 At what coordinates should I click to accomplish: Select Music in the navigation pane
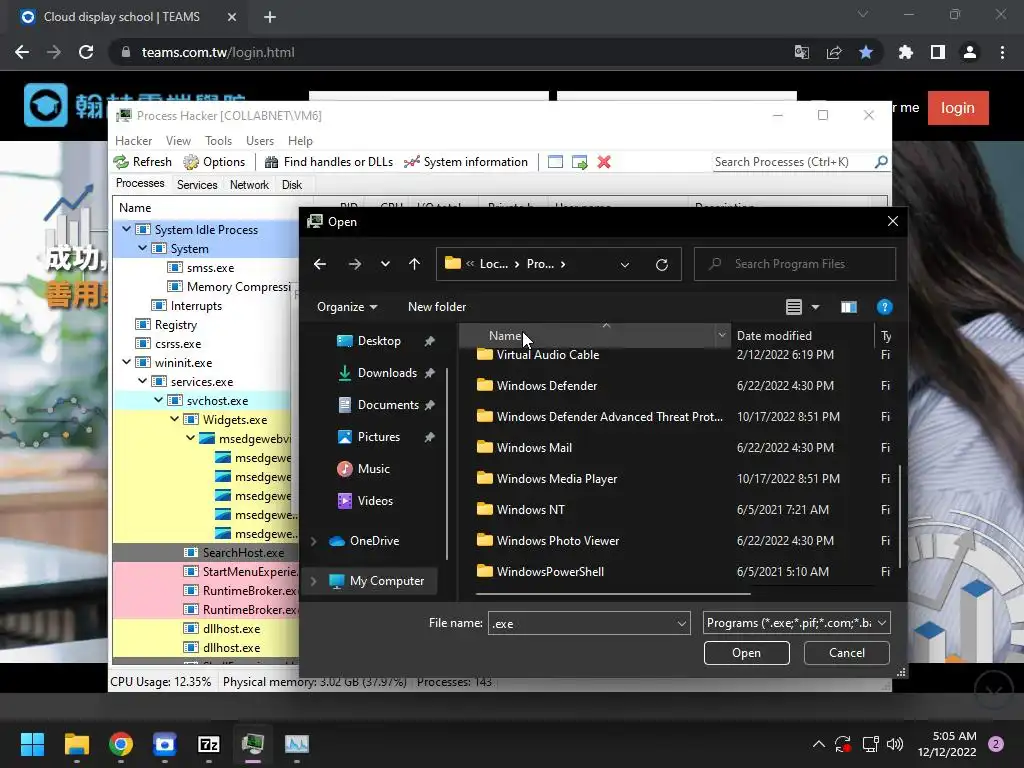(374, 469)
